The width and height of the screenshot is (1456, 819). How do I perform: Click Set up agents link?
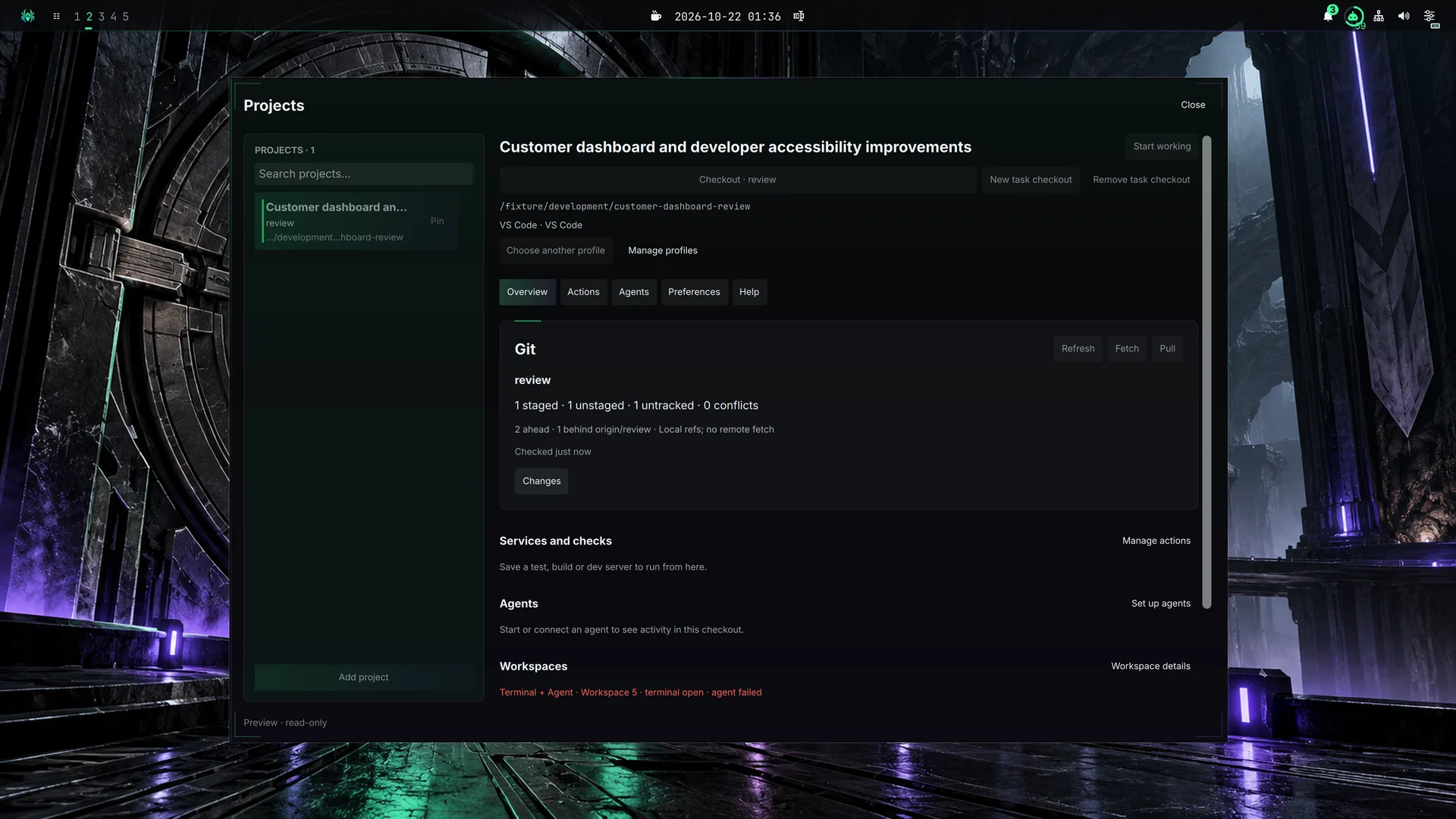coord(1160,604)
